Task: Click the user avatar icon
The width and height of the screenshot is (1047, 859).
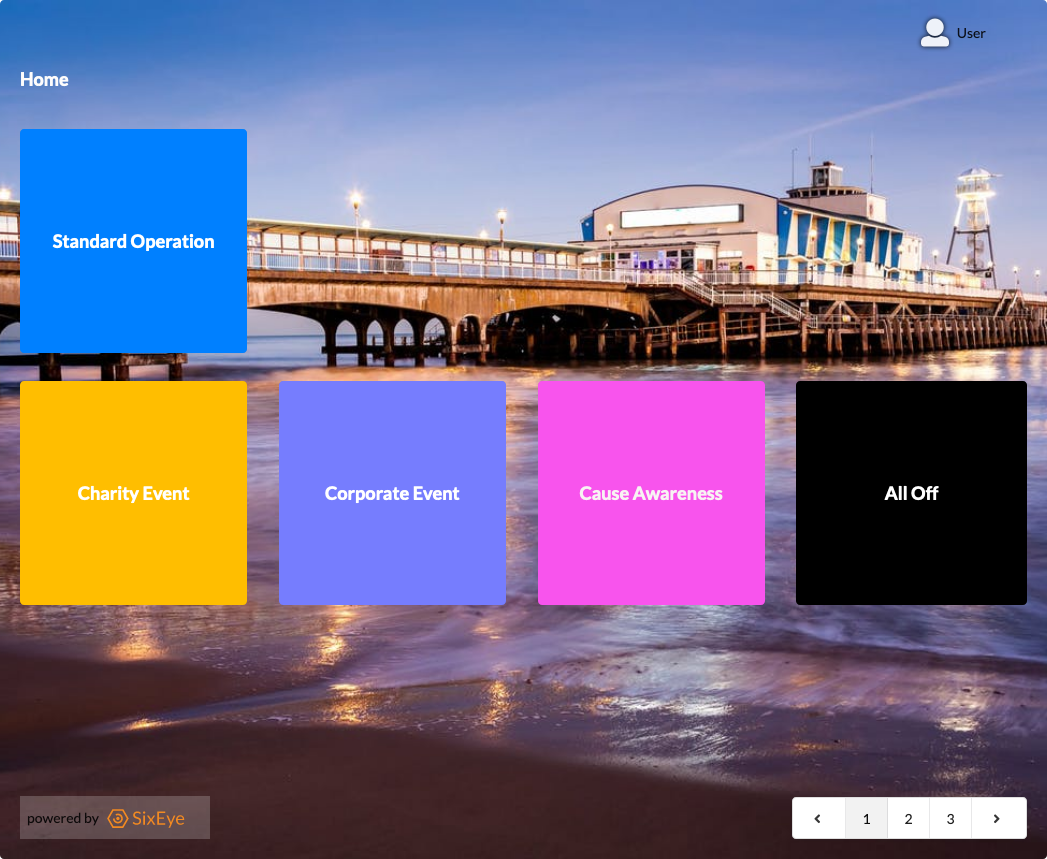Action: pos(934,33)
